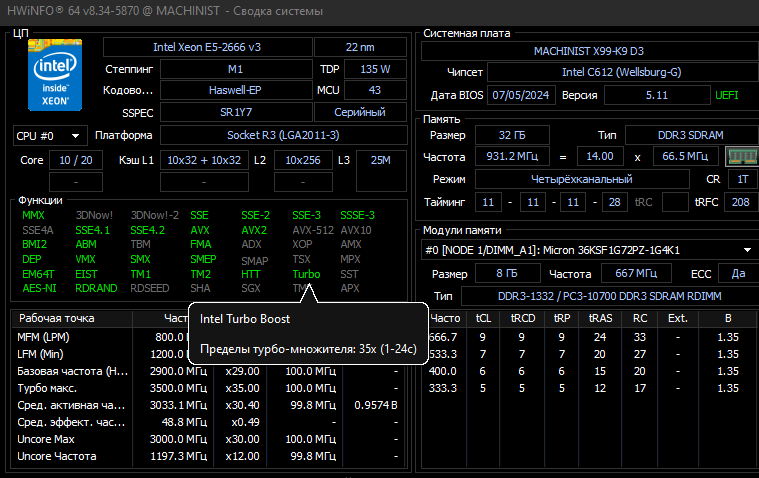Screen dimensions: 759x478
Task: Click the motherboard name MACHINIST X99-K9 D3
Action: (x=589, y=51)
